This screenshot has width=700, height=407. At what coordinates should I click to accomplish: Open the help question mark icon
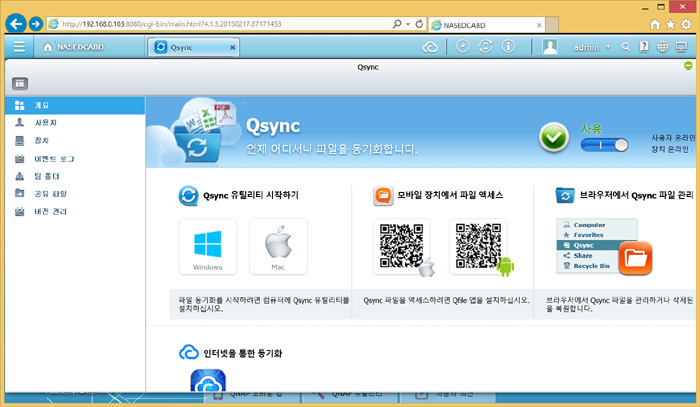click(x=644, y=46)
